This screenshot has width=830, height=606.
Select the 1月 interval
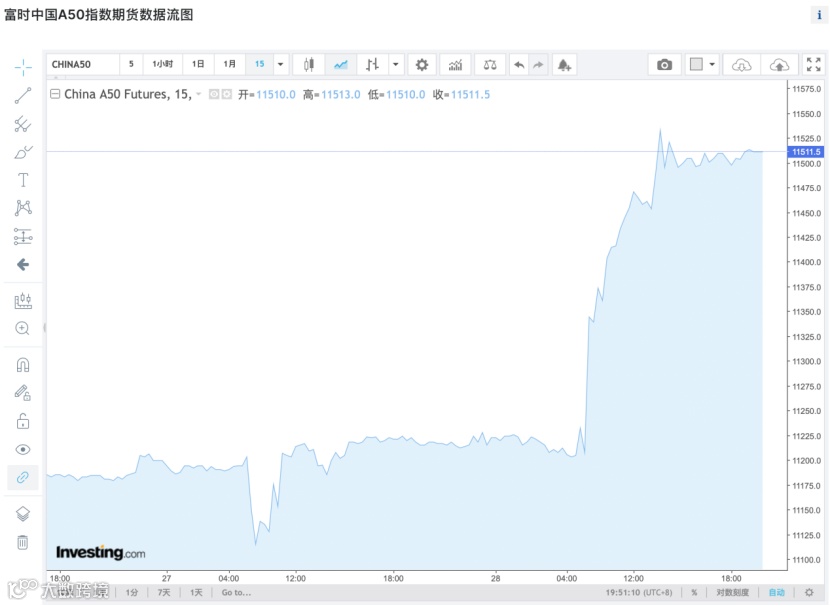click(x=229, y=65)
